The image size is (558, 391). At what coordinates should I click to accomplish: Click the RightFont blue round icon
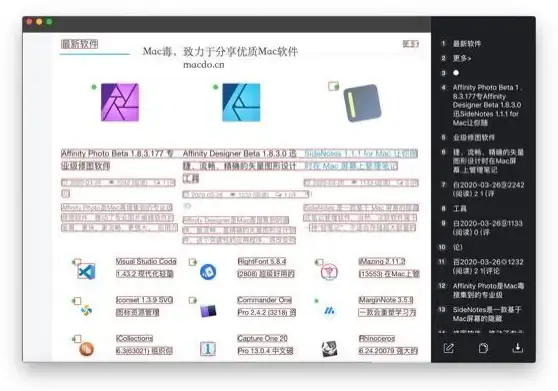[208, 272]
